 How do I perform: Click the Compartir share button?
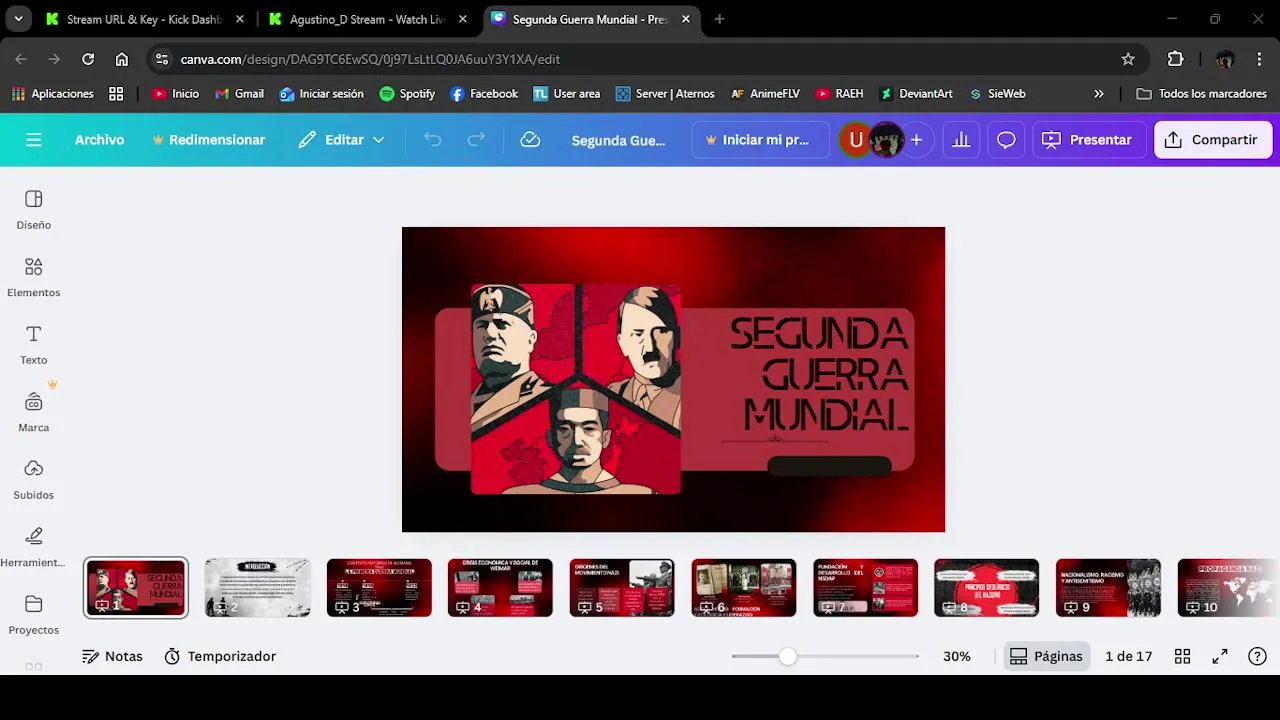pos(1212,140)
